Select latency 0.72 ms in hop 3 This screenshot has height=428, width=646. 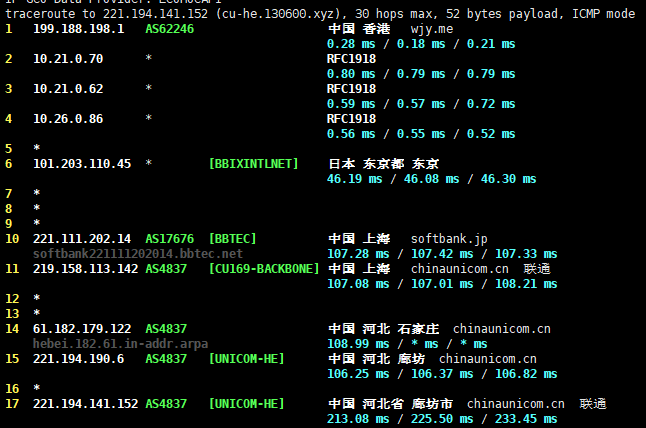click(491, 104)
